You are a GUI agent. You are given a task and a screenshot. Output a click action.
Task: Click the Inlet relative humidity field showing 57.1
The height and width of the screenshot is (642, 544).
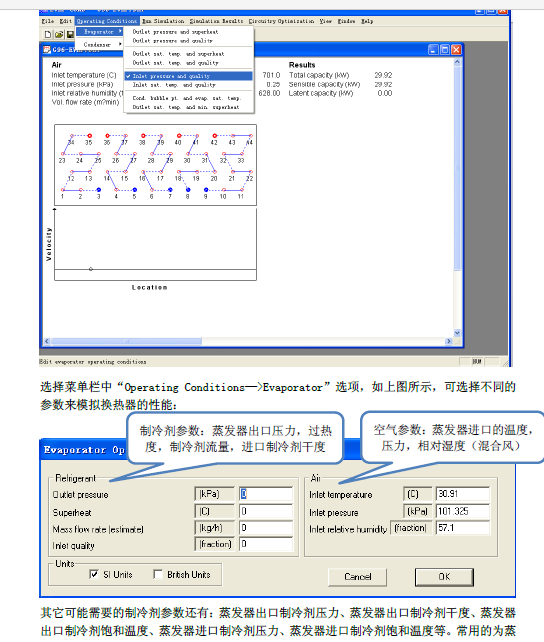pos(463,528)
